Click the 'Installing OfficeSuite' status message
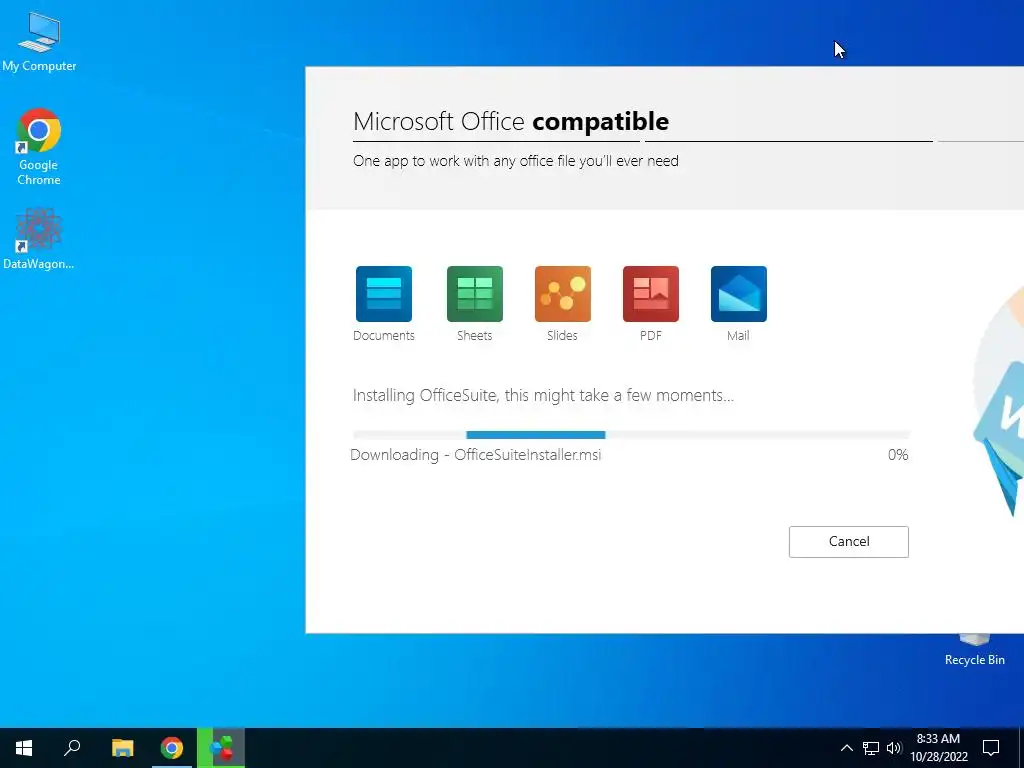The image size is (1024, 768). point(543,396)
